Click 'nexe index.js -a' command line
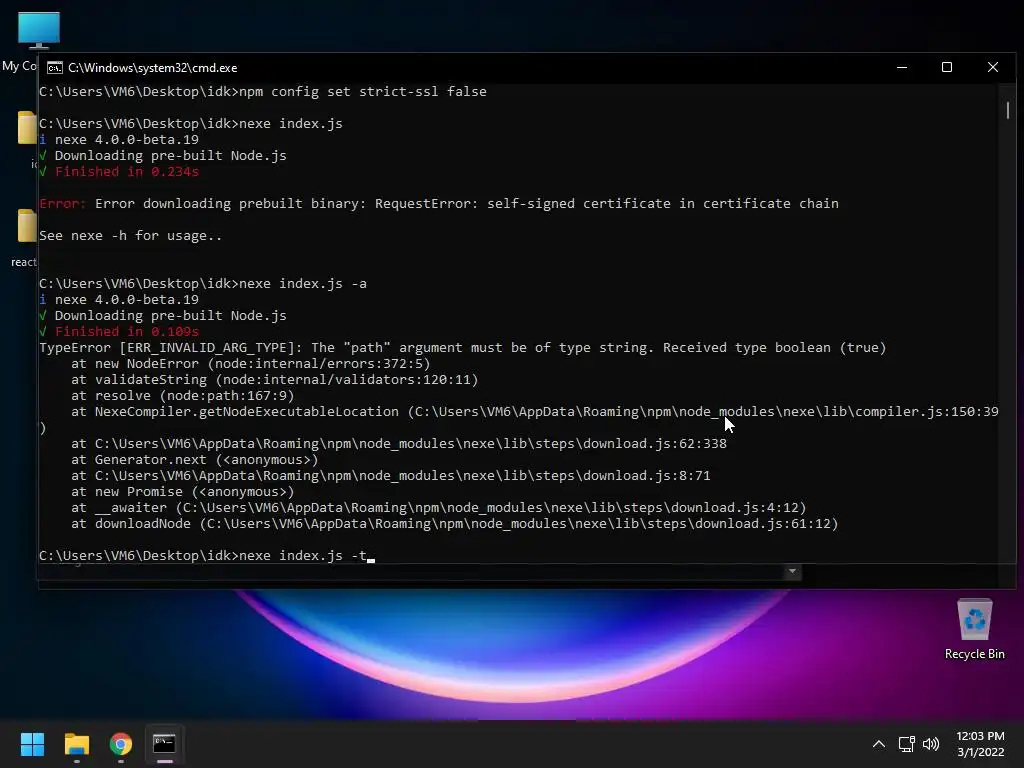The image size is (1024, 768). (x=202, y=283)
